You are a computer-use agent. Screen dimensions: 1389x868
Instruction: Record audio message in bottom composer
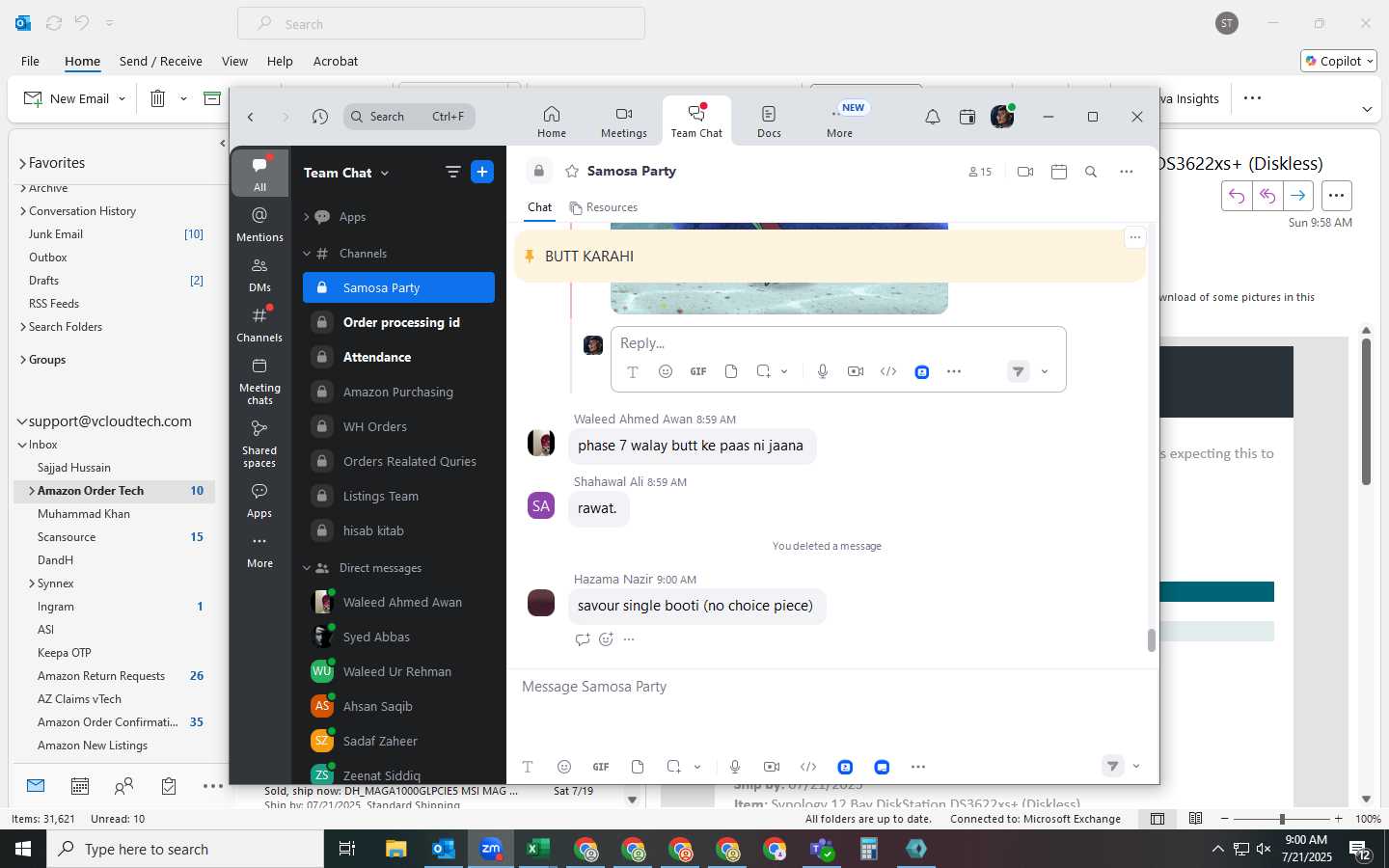[735, 767]
